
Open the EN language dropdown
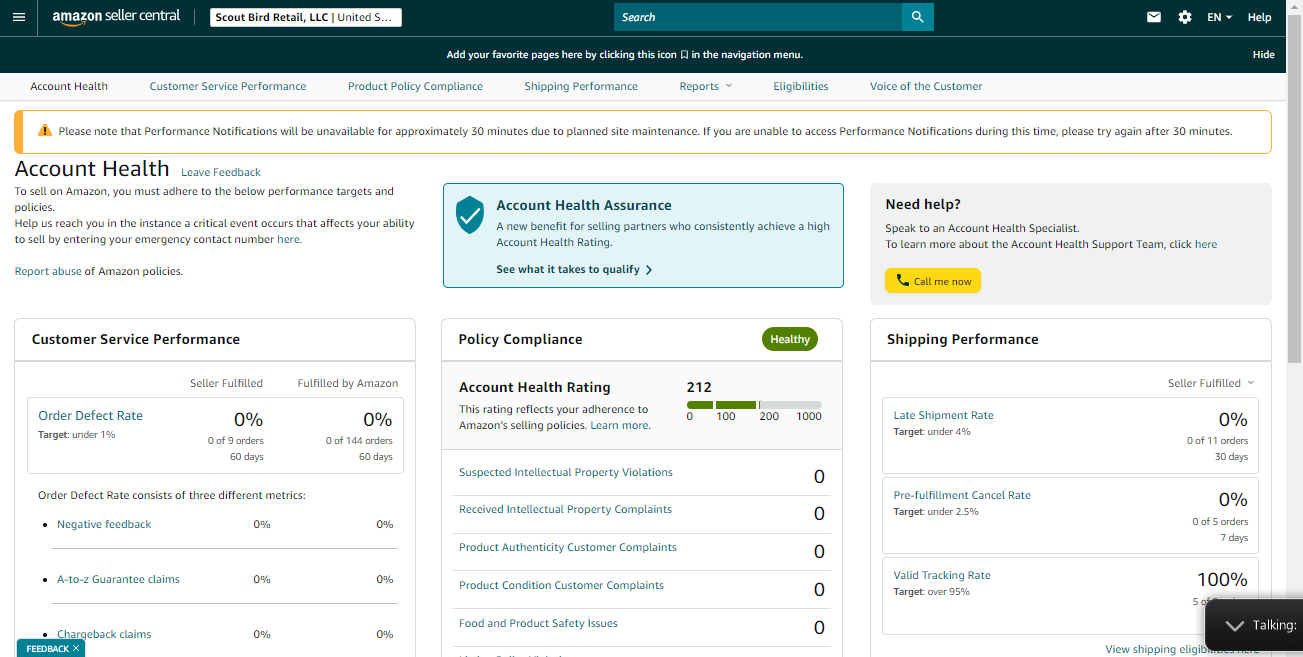point(1219,17)
